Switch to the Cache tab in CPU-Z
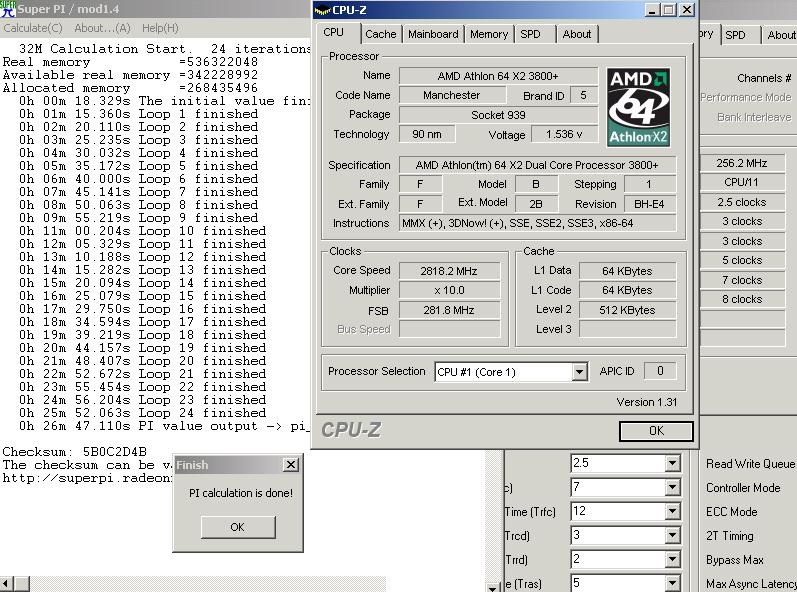Image resolution: width=797 pixels, height=592 pixels. [381, 34]
